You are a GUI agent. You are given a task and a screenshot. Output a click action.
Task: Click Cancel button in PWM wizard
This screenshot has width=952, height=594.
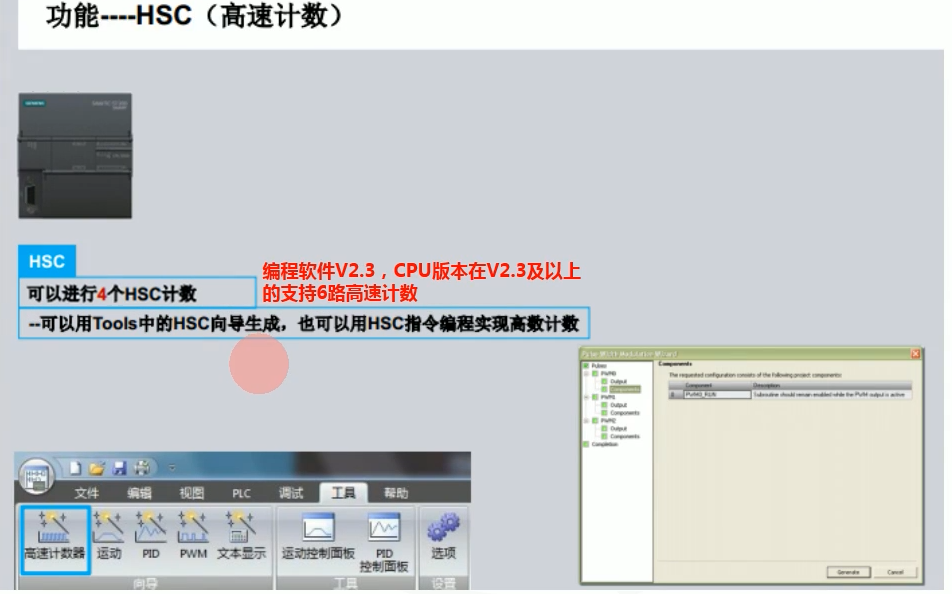[895, 572]
